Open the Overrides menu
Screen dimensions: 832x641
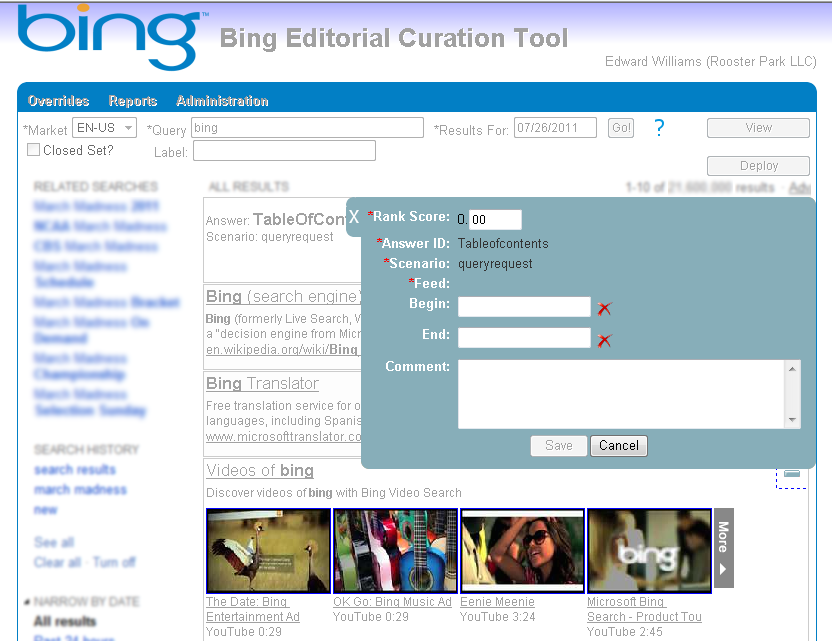[58, 101]
